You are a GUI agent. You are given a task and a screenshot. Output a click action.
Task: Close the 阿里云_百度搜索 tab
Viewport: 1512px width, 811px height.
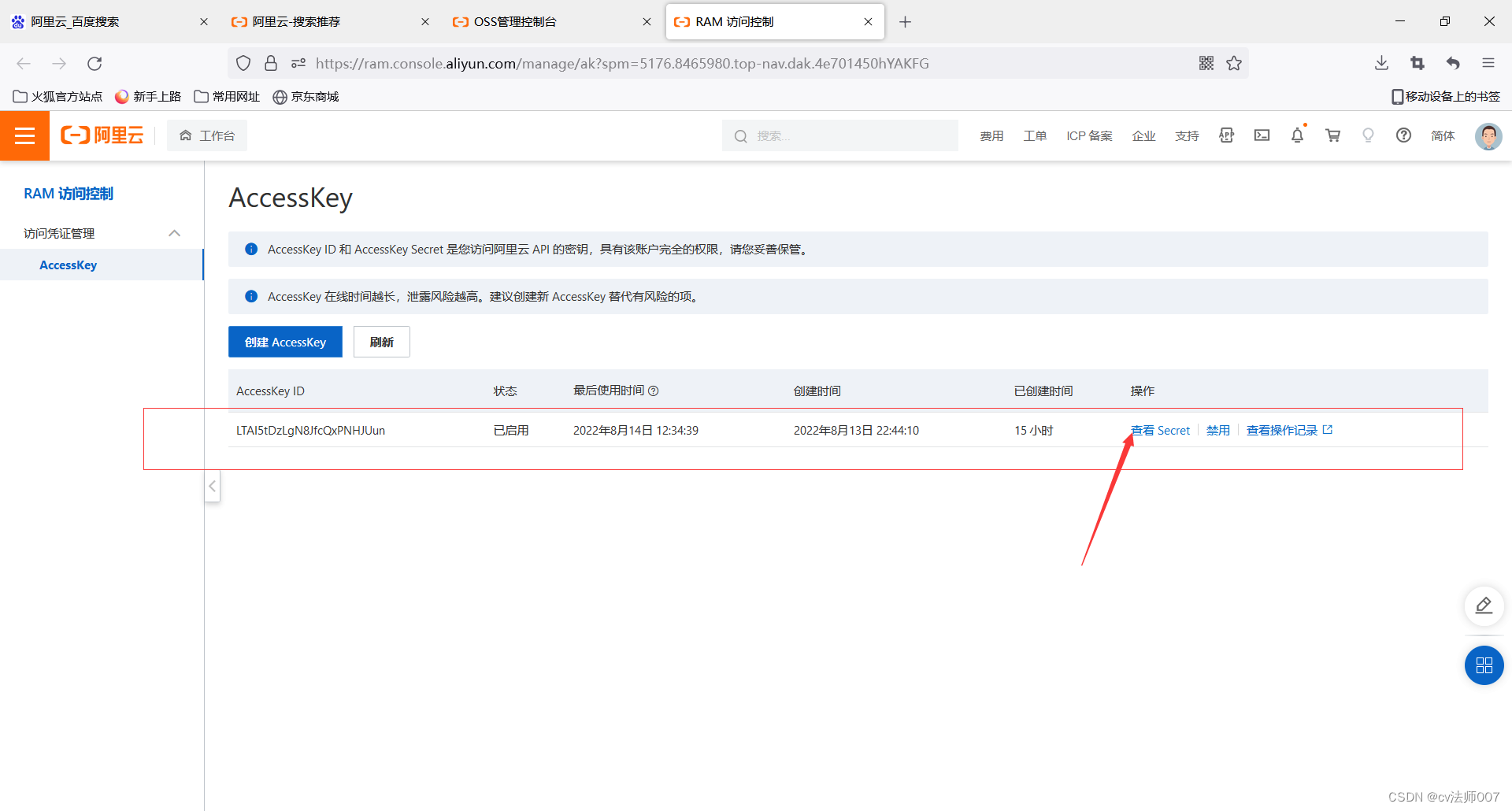(x=204, y=22)
